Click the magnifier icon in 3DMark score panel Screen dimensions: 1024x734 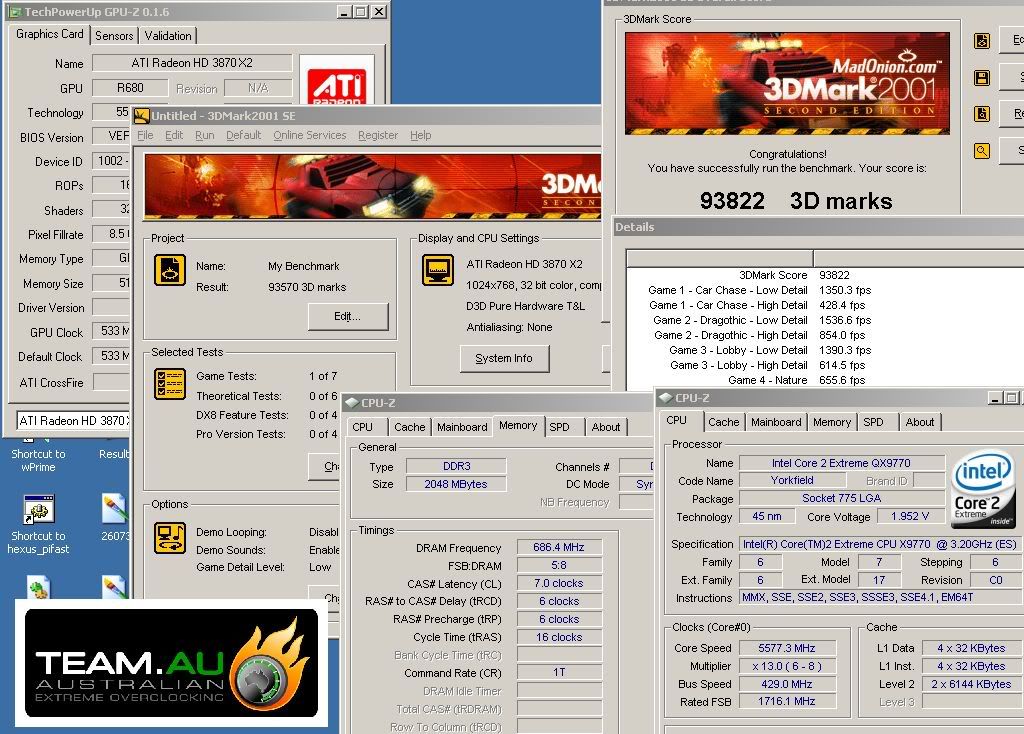[982, 151]
